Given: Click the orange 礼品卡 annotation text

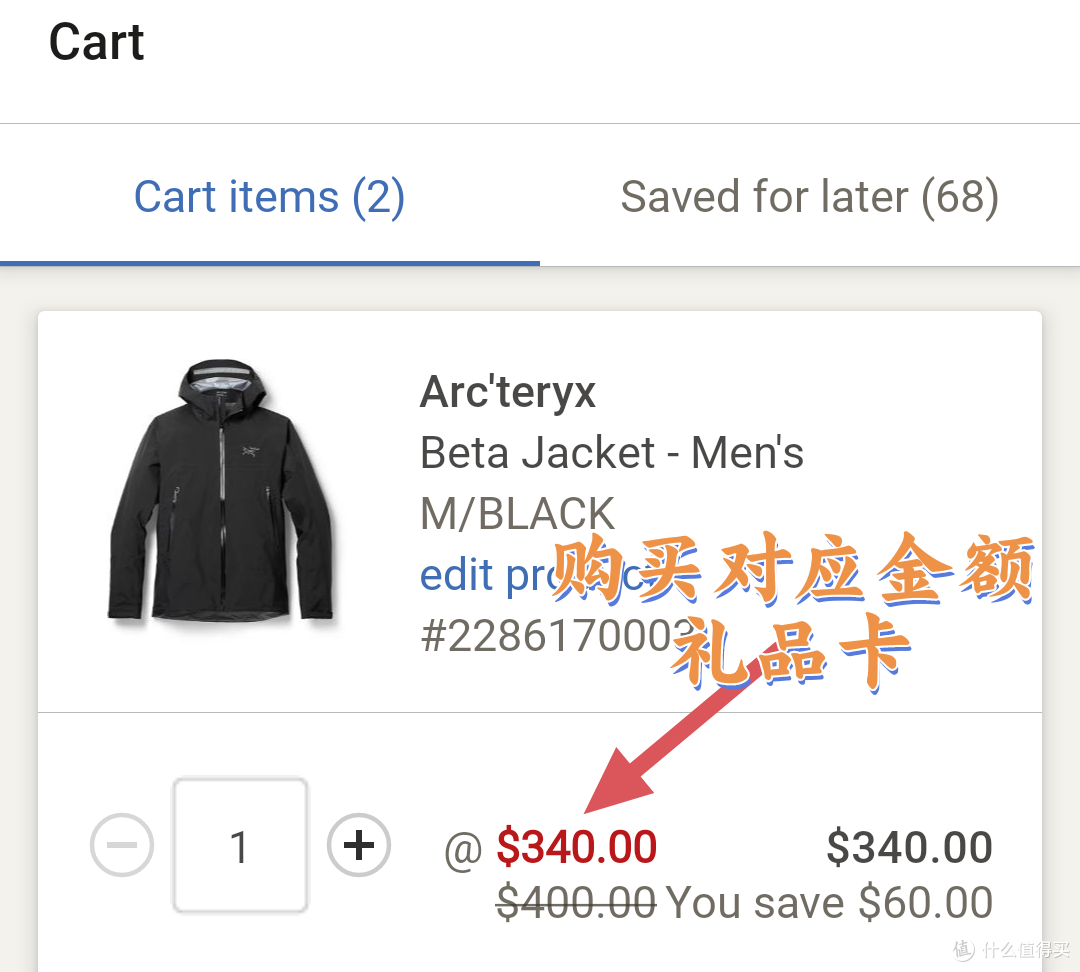Looking at the screenshot, I should pos(792,650).
